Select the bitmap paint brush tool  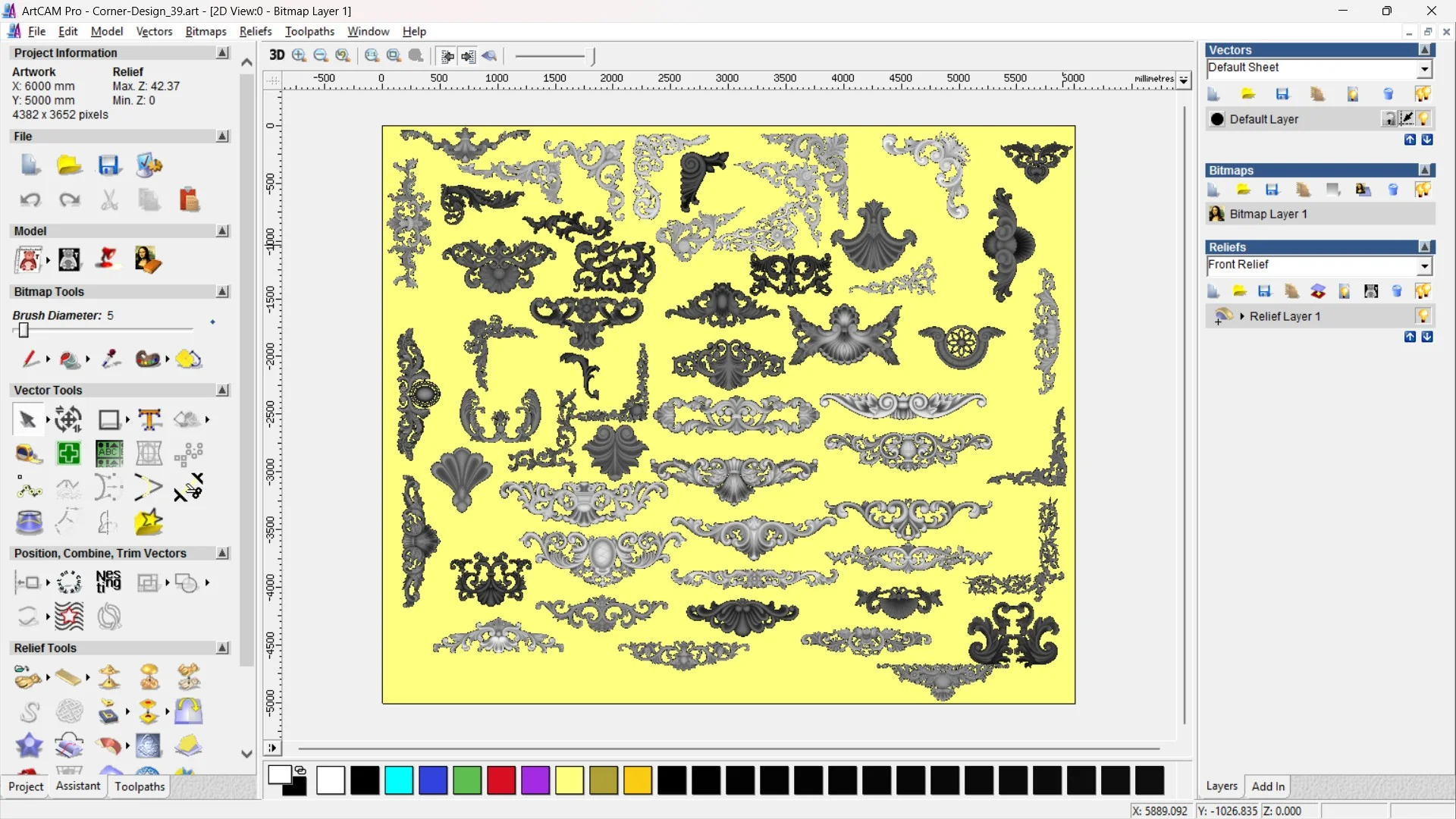[30, 359]
